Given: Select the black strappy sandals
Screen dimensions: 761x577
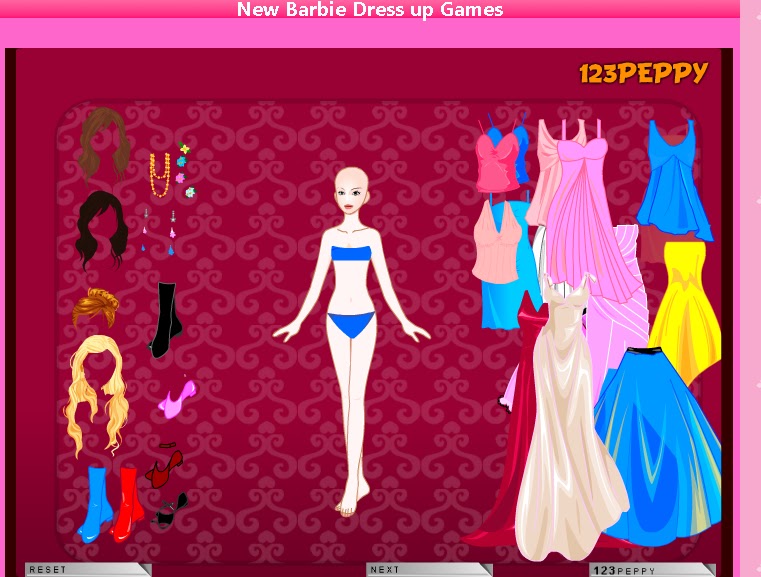Looking at the screenshot, I should point(169,510).
